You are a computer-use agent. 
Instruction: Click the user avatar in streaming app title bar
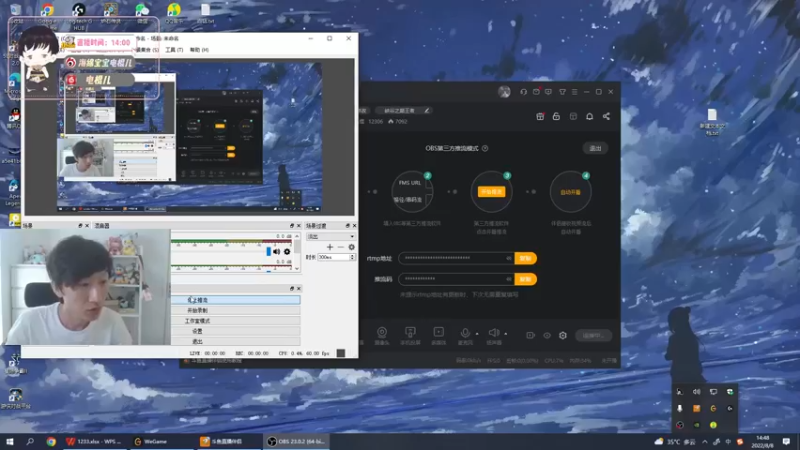[504, 92]
